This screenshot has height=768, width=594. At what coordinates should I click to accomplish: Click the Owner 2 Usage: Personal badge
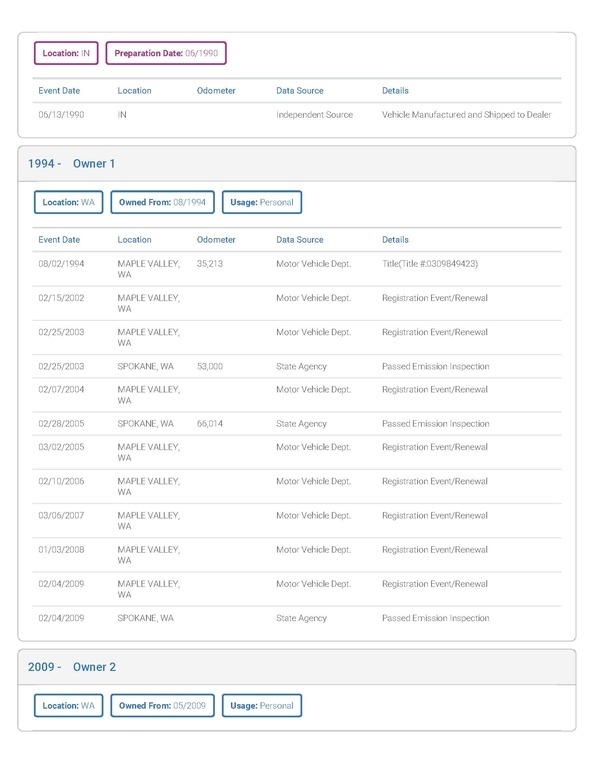262,706
